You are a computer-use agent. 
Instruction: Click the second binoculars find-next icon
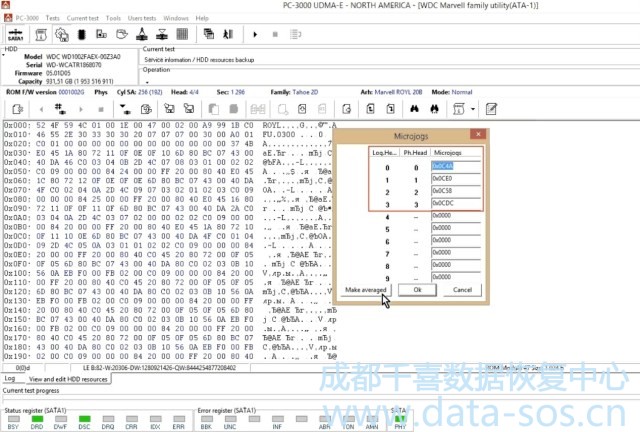(434, 109)
